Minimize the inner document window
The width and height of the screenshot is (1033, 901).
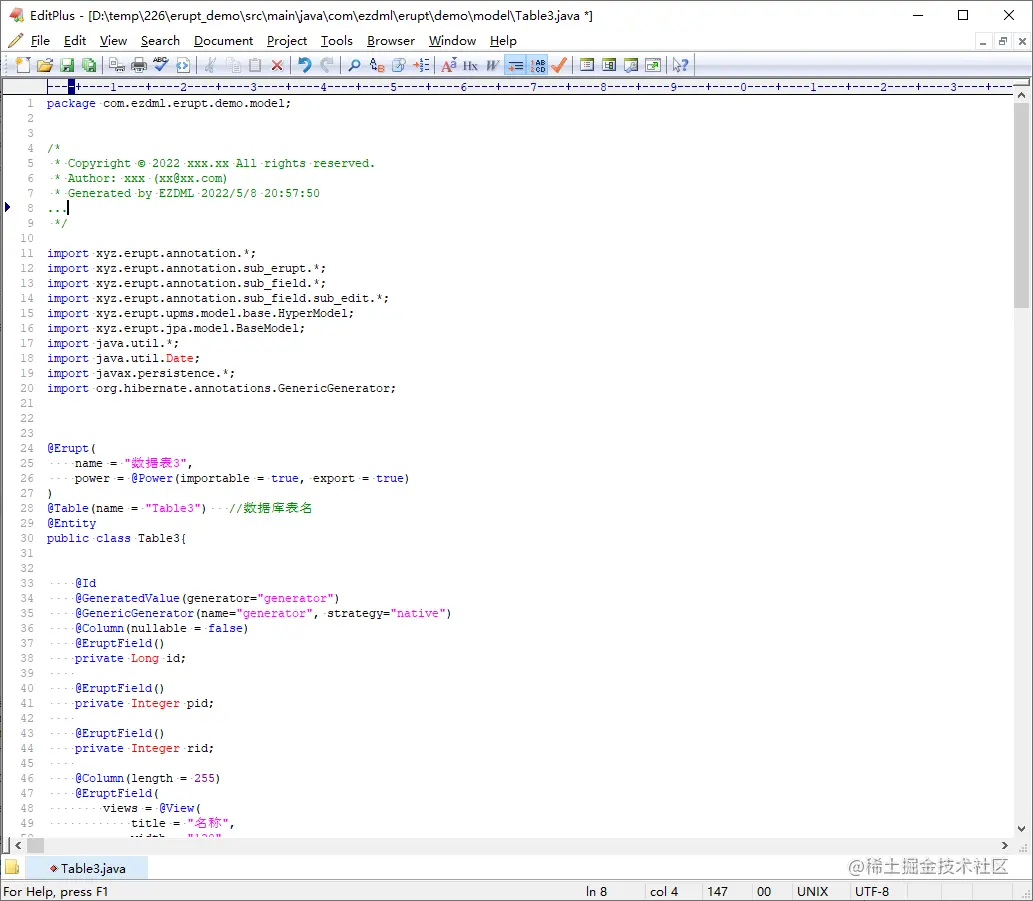click(982, 41)
